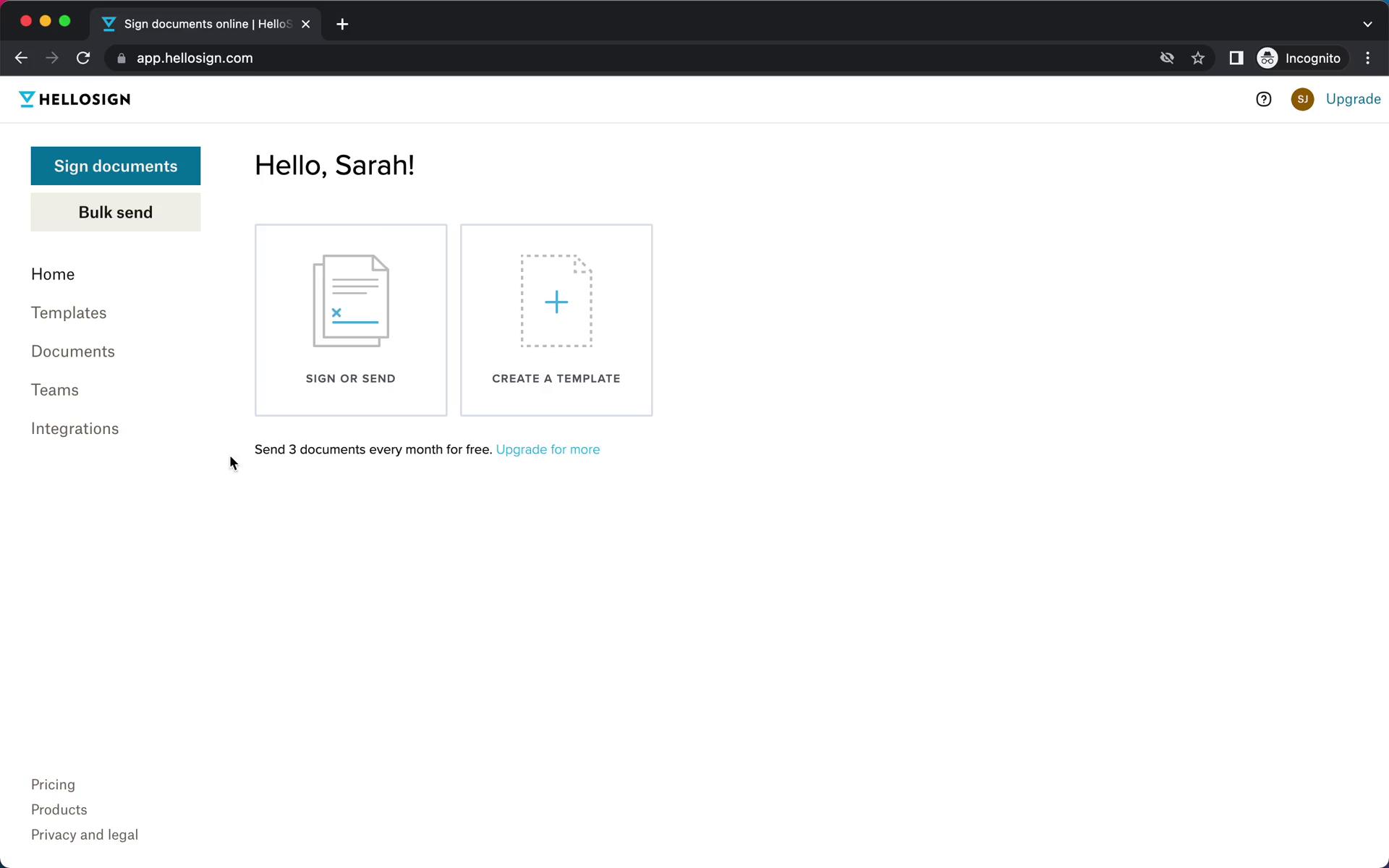Click the Bulk send button
The width and height of the screenshot is (1389, 868).
tap(115, 212)
